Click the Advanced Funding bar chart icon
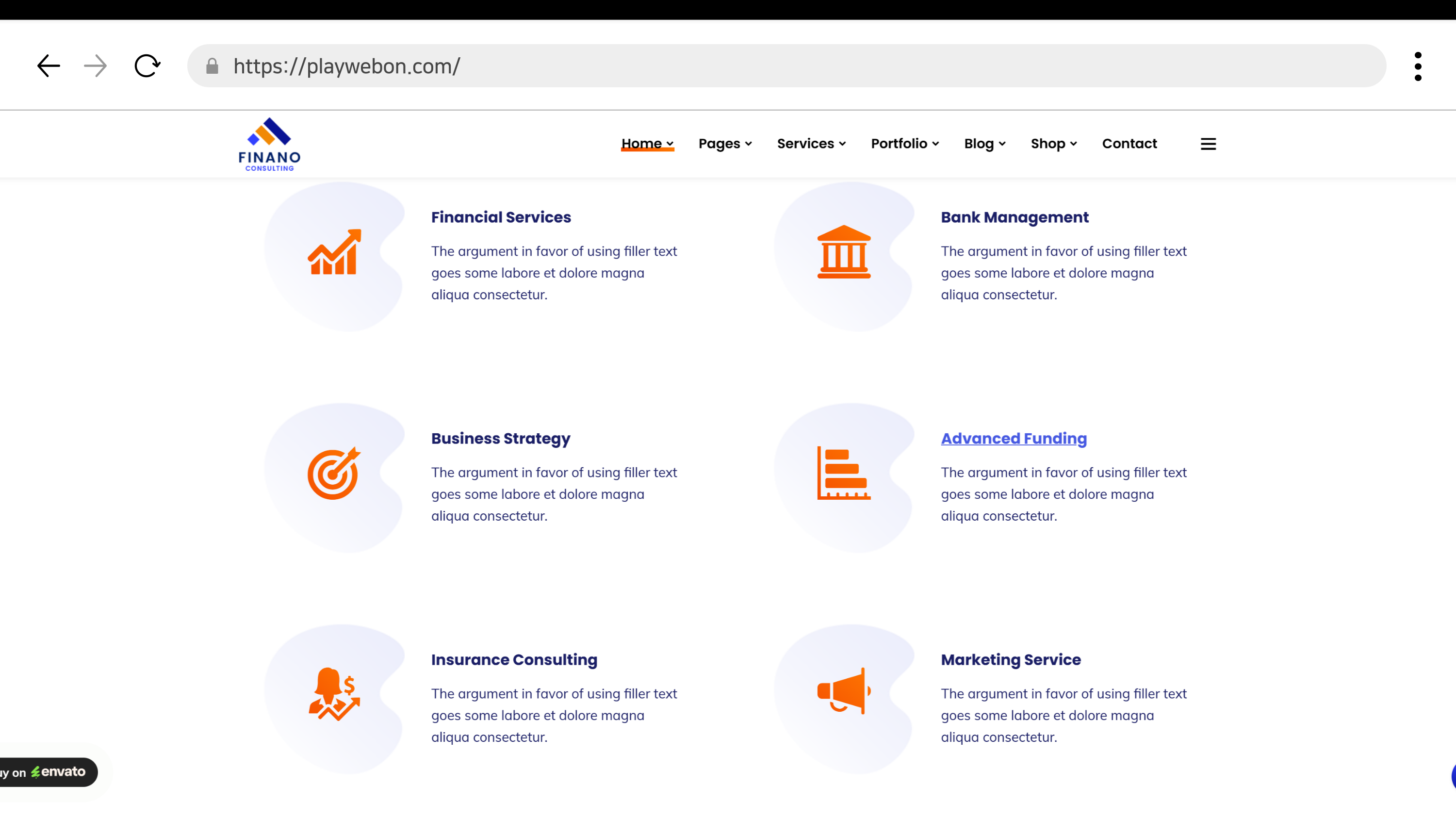The image size is (1456, 819). coord(843,473)
